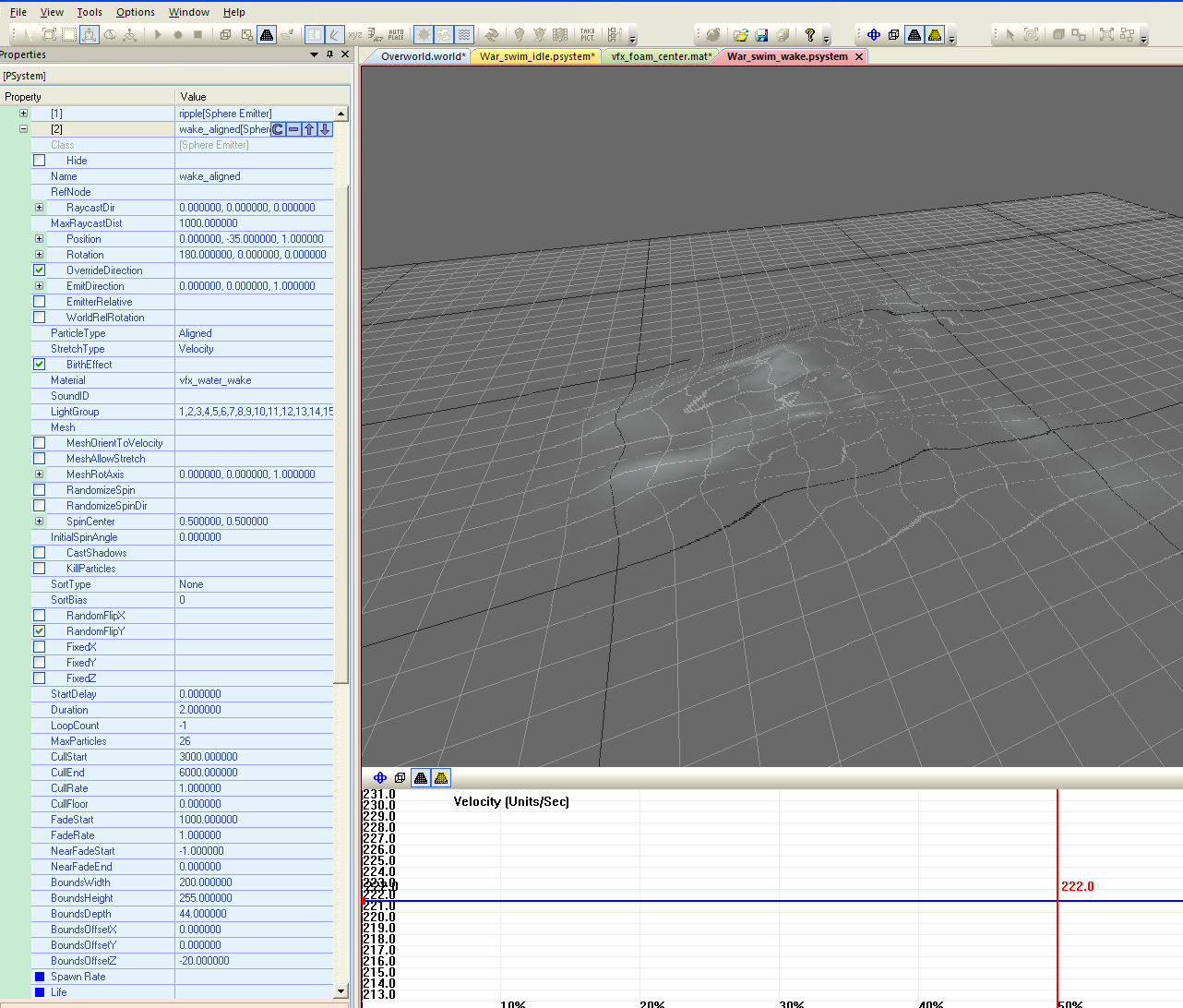
Task: Toggle the Hide checkbox
Action: point(40,161)
